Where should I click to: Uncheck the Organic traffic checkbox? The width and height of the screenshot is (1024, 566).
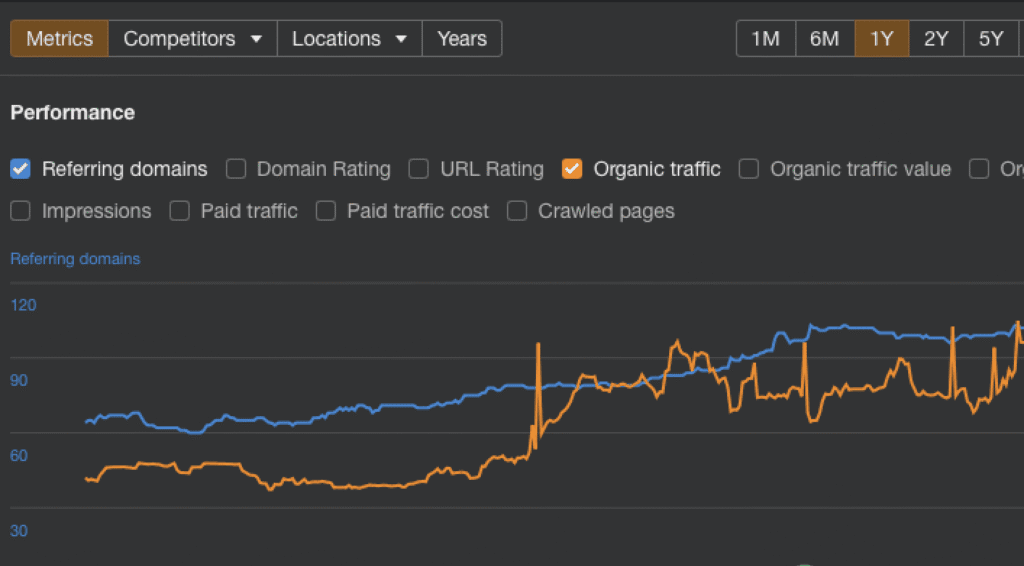(572, 169)
